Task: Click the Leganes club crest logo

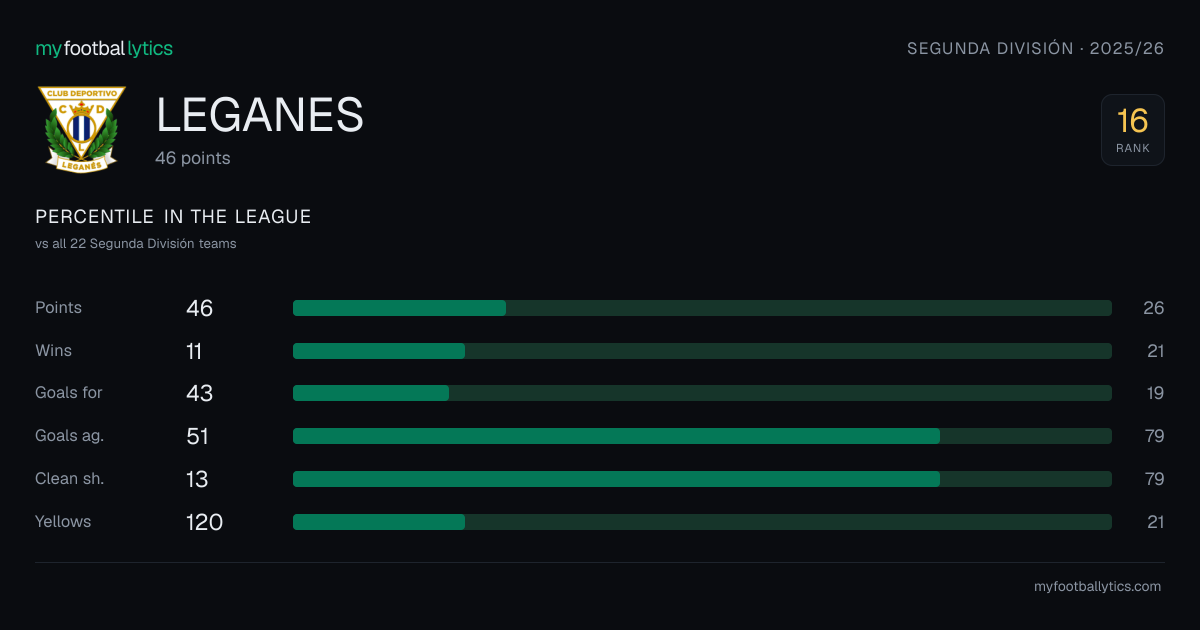Action: click(x=82, y=129)
